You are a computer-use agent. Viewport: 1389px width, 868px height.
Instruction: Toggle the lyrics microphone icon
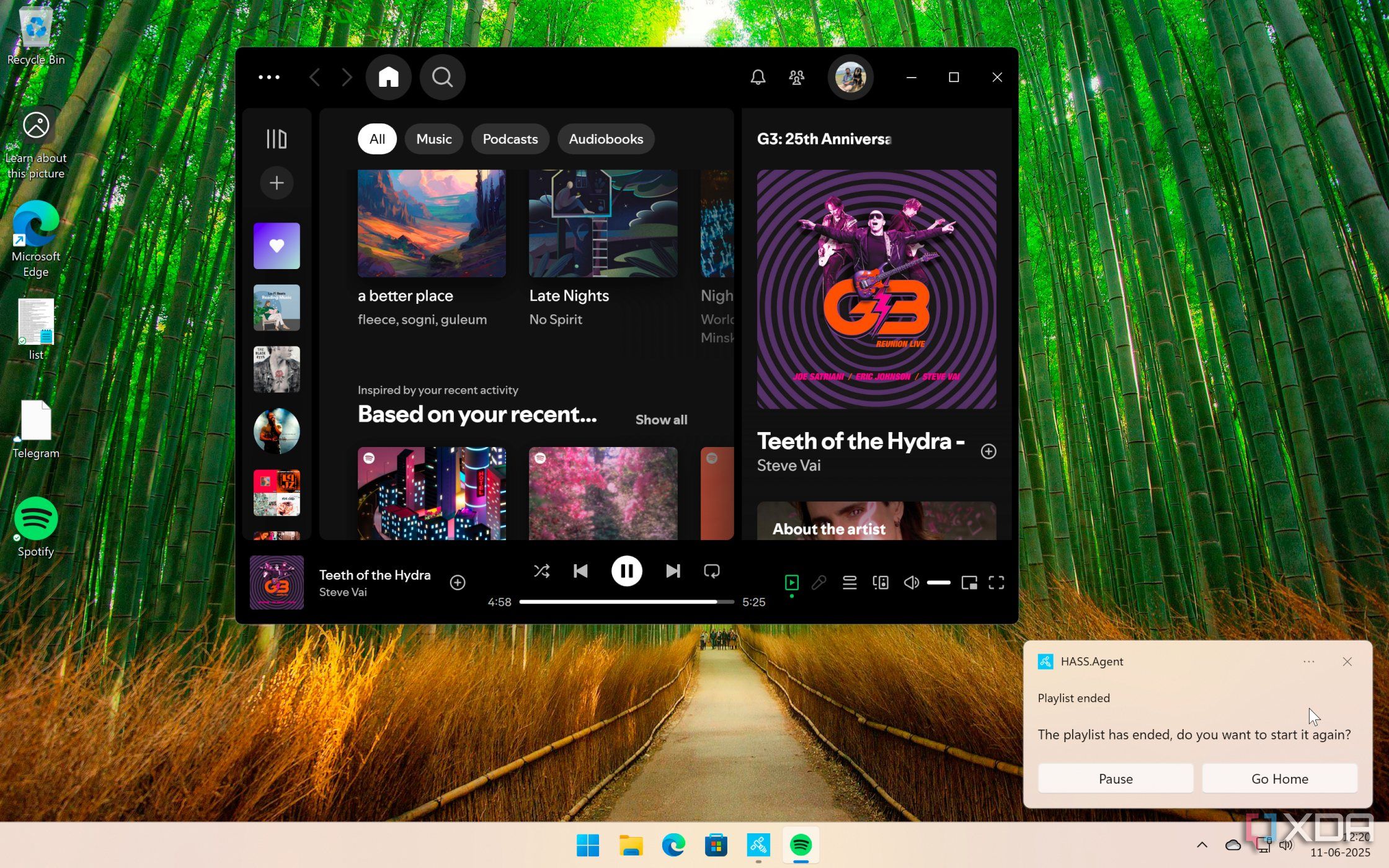point(819,582)
